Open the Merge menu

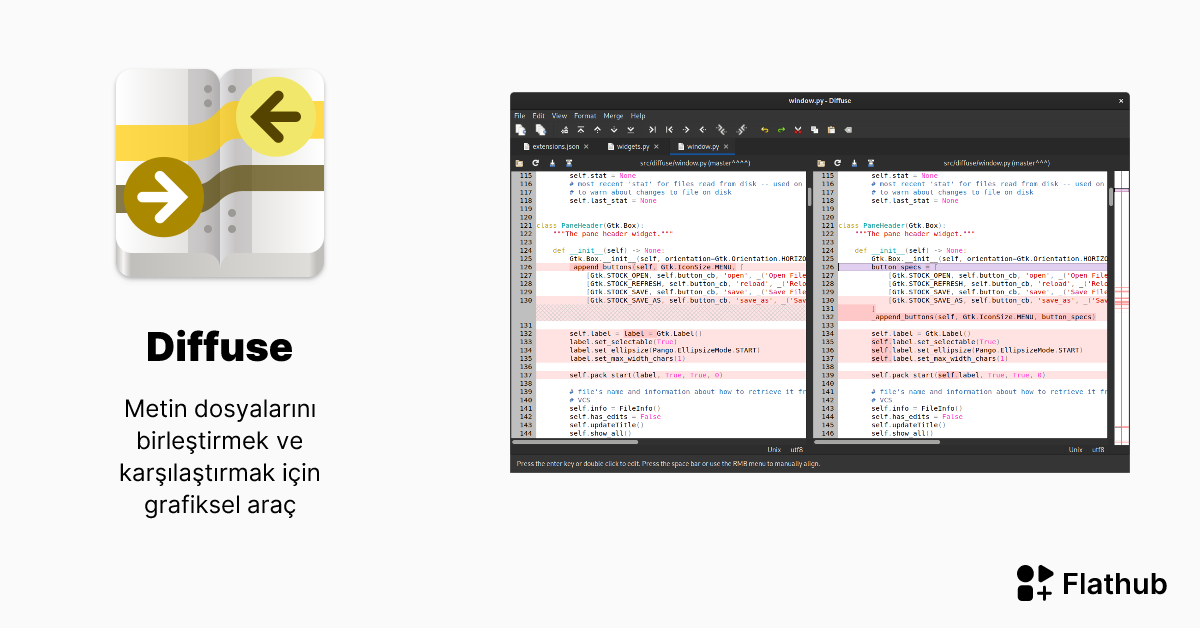[x=616, y=116]
